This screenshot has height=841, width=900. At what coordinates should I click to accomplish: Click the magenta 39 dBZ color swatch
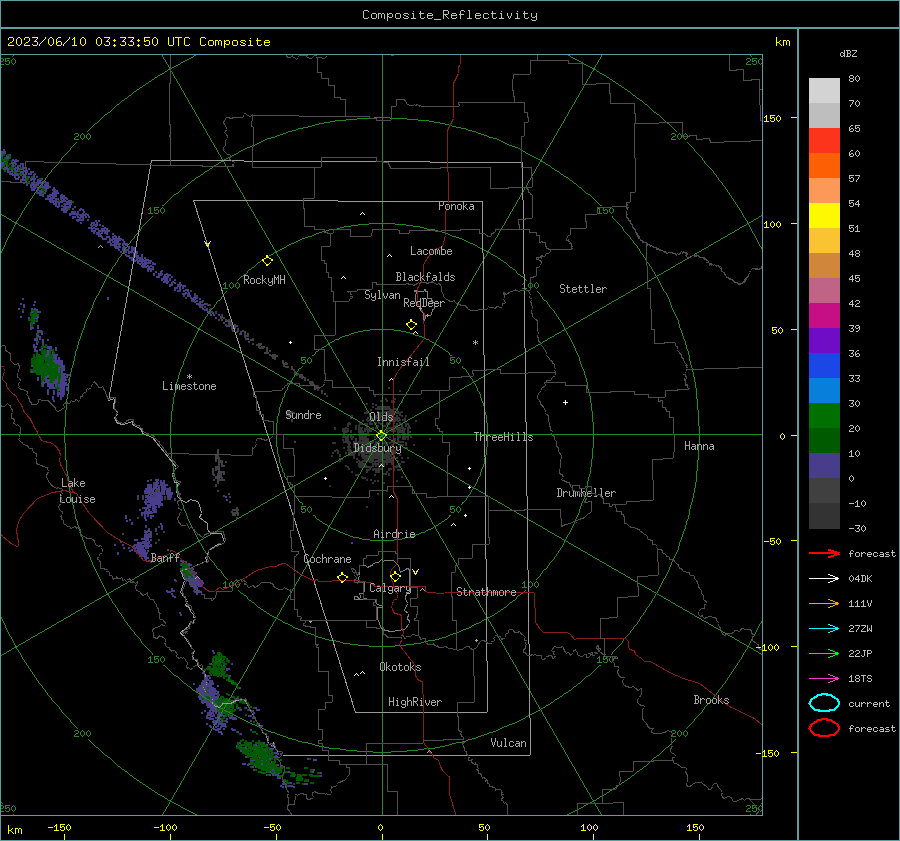[824, 316]
